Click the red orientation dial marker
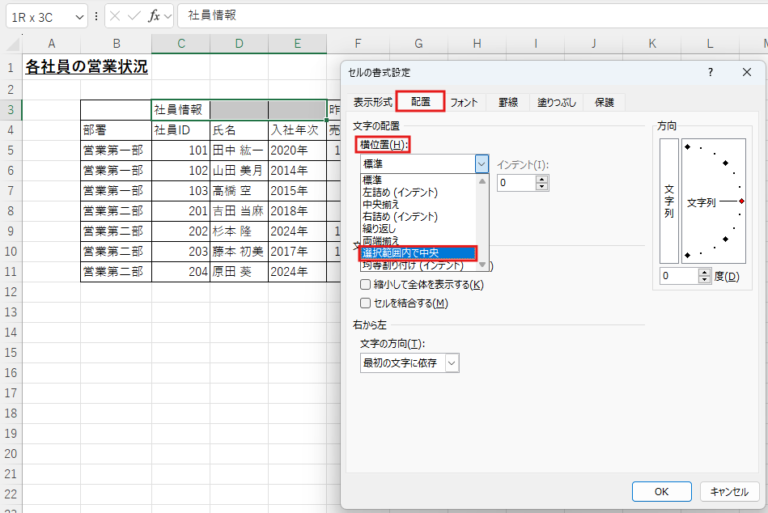 742,202
